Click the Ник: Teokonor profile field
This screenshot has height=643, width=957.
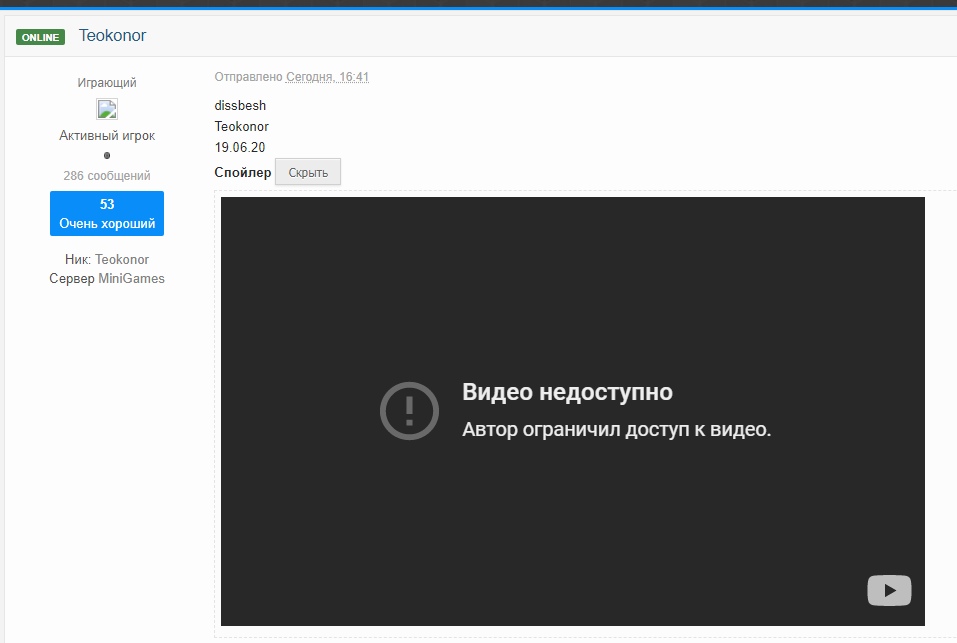107,259
